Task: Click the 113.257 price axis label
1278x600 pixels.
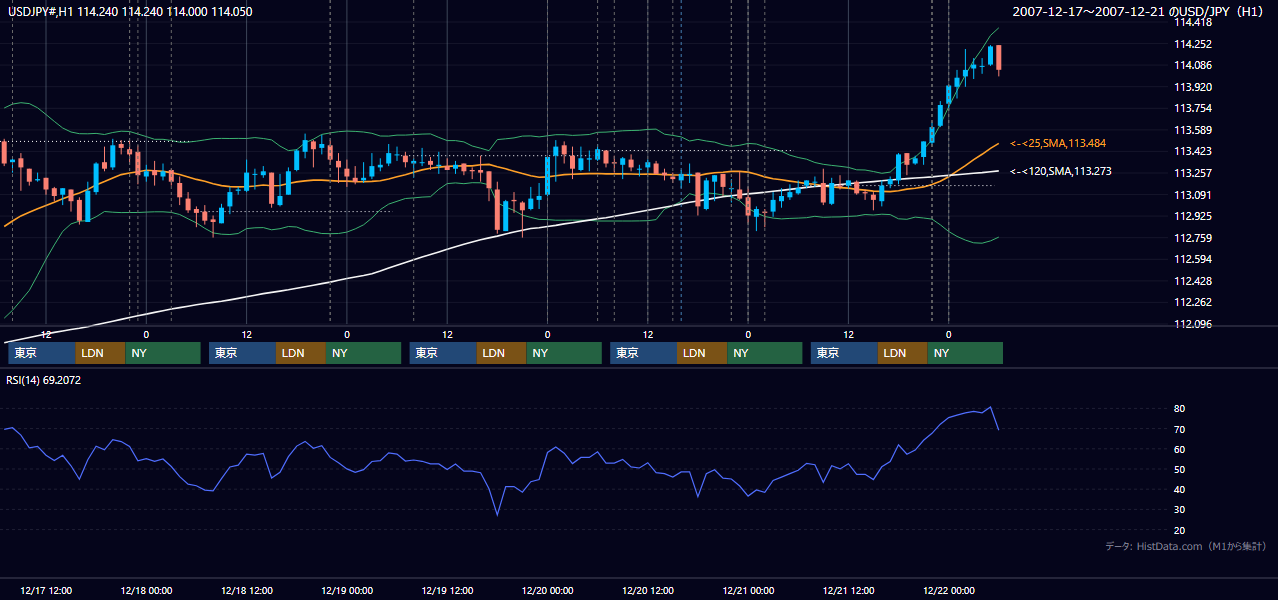Action: pos(1195,173)
